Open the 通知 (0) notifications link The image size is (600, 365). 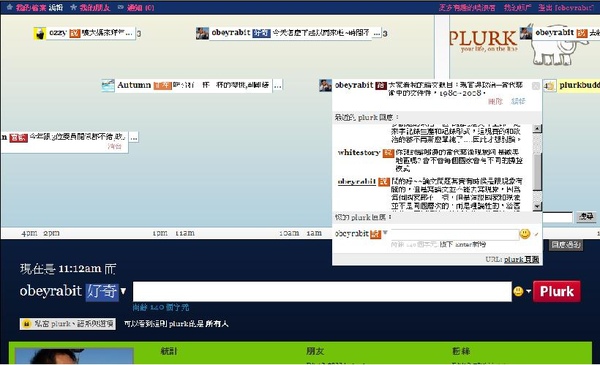click(140, 8)
